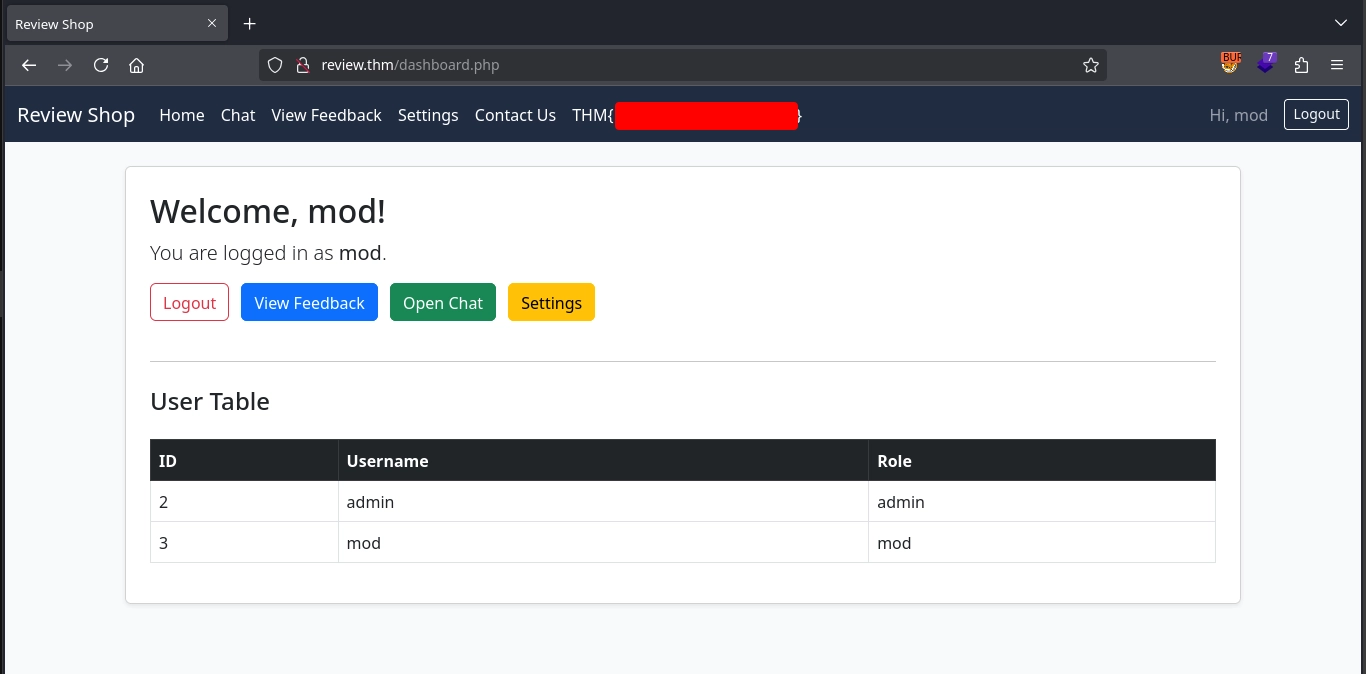
Task: Open the Firefox hamburger menu
Action: click(x=1337, y=65)
